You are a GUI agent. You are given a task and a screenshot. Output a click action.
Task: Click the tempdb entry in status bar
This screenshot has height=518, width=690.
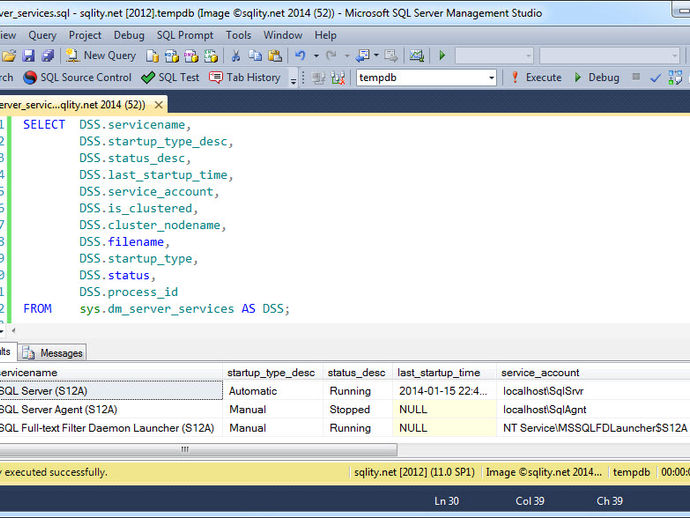pyautogui.click(x=631, y=472)
